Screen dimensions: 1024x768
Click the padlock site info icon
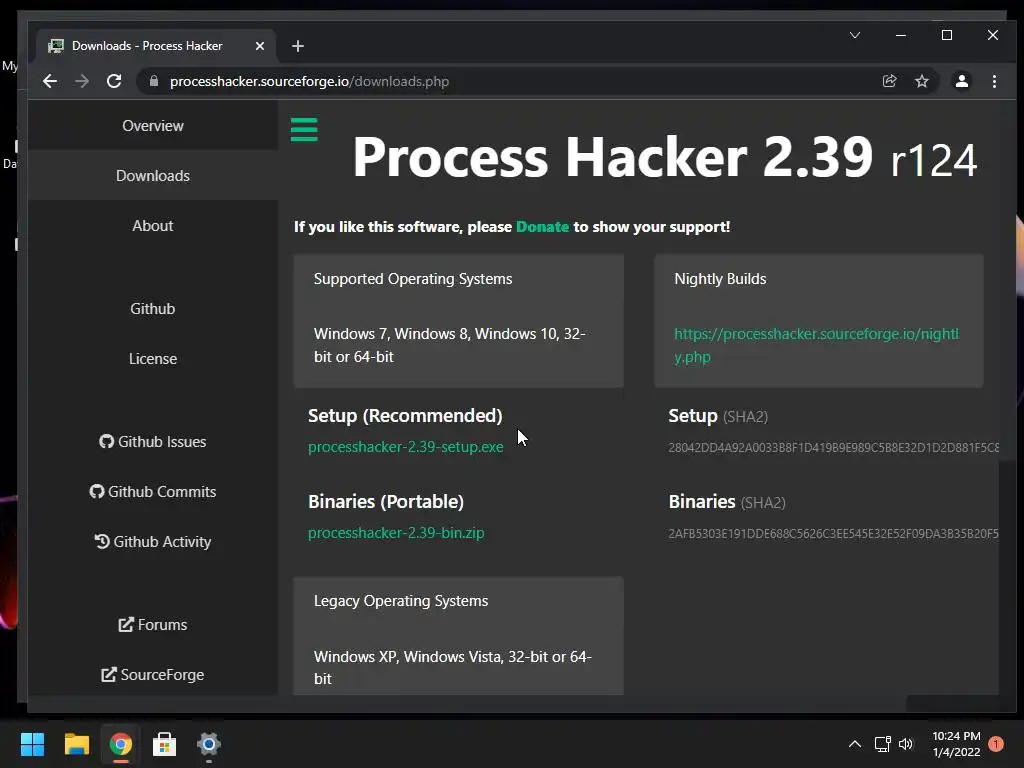pos(154,81)
